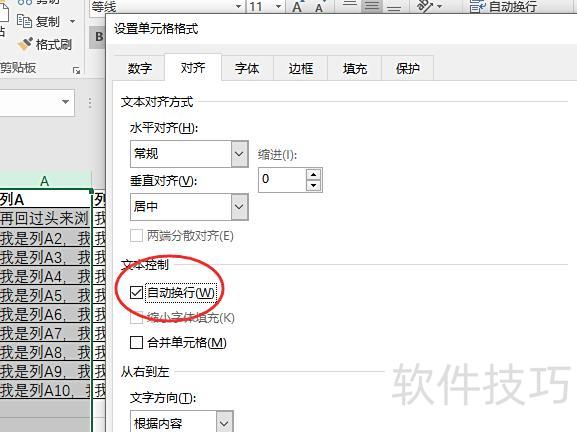This screenshot has height=432, width=577.
Task: Apply top align from the ribbon
Action: (350, 5)
